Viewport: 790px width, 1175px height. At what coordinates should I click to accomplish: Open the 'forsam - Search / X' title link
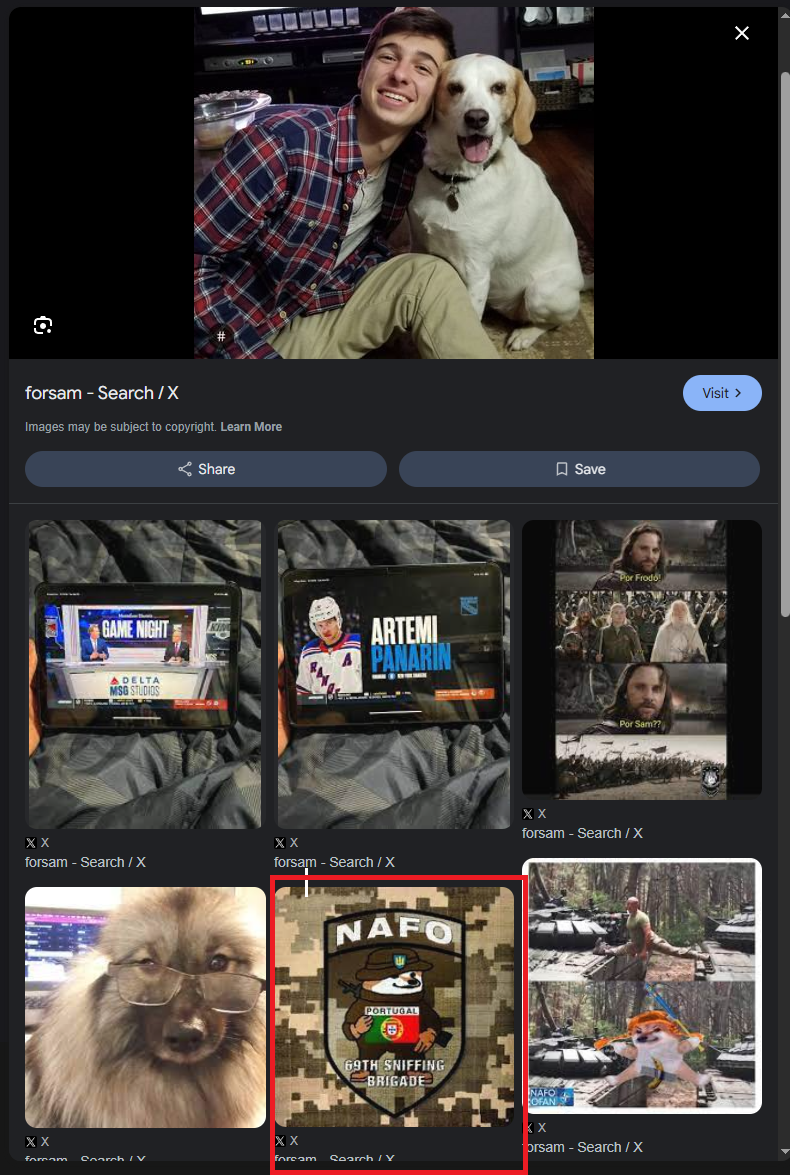[101, 393]
